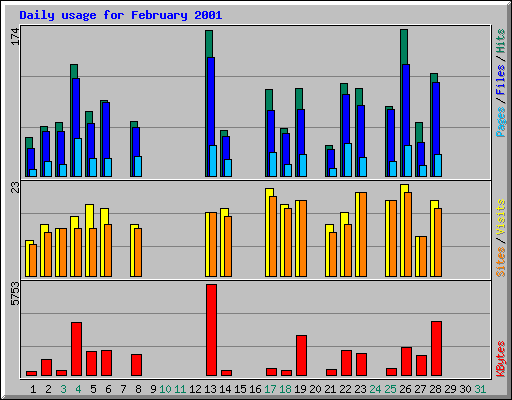Click the Hits legend label
This screenshot has width=512, height=400.
(501, 41)
